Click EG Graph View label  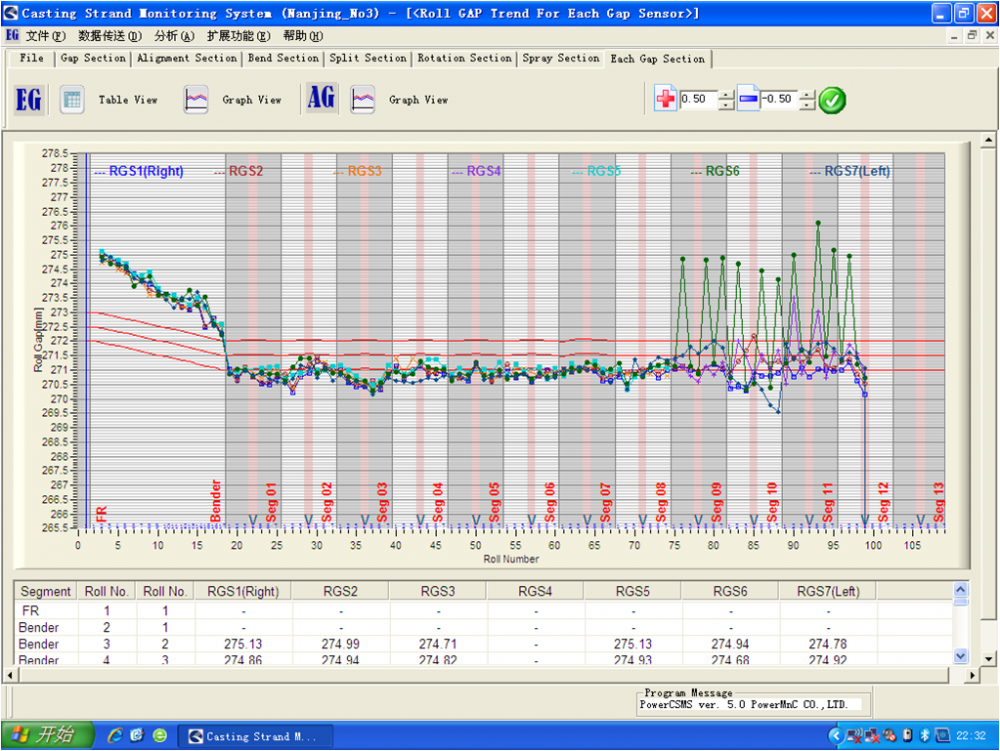252,100
